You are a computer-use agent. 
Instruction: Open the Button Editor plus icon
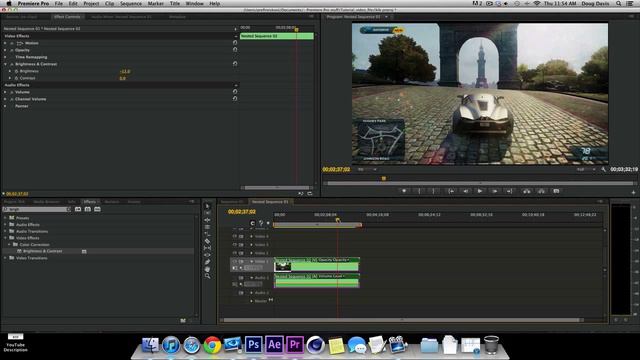[633, 192]
